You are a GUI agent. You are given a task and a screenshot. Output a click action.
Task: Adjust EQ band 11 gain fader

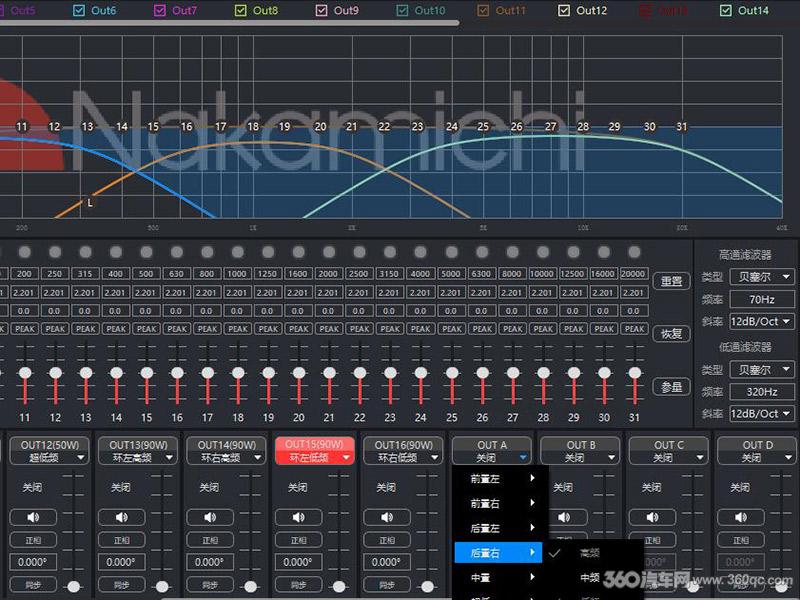click(24, 373)
